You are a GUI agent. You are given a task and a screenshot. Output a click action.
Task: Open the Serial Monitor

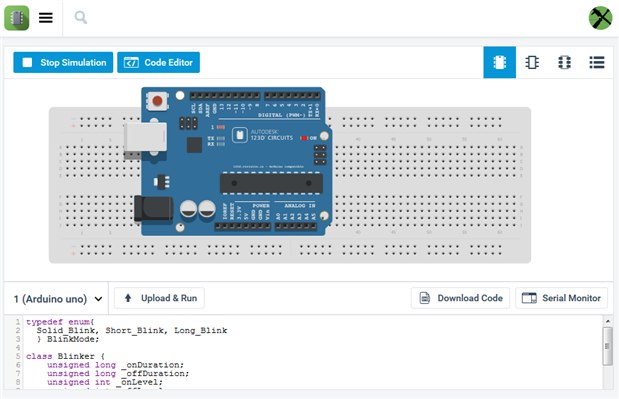tap(561, 298)
